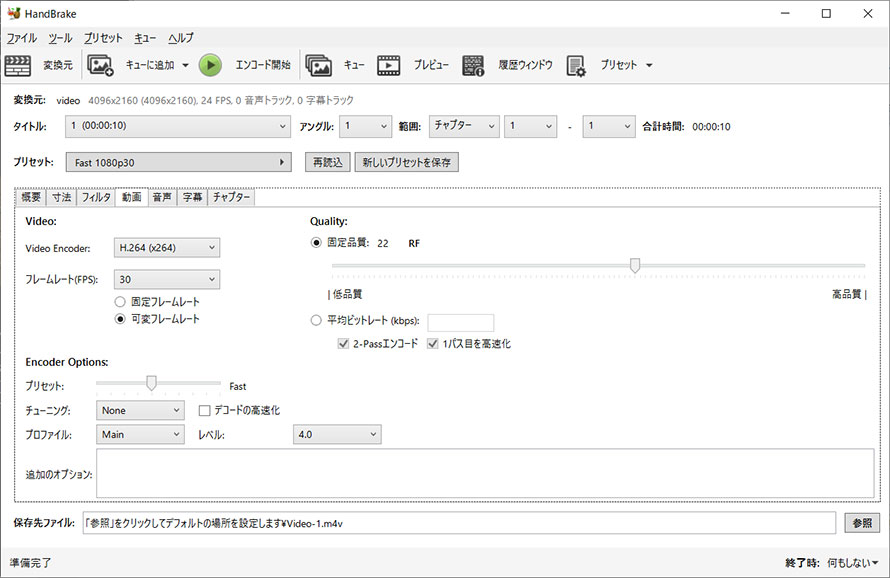Open the プリセット menu in menu bar
The height and width of the screenshot is (578, 890).
pos(103,38)
